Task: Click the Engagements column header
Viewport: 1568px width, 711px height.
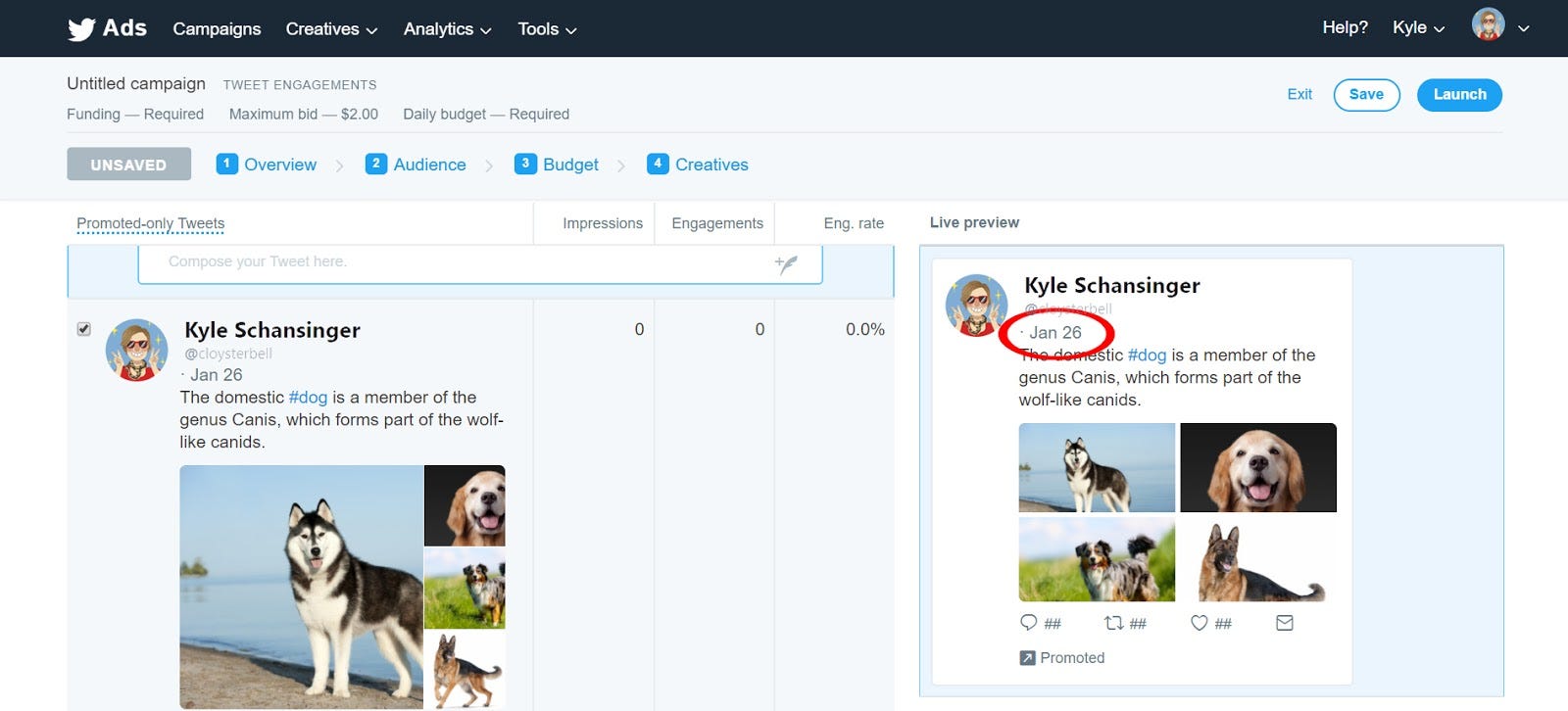Action: [x=717, y=223]
